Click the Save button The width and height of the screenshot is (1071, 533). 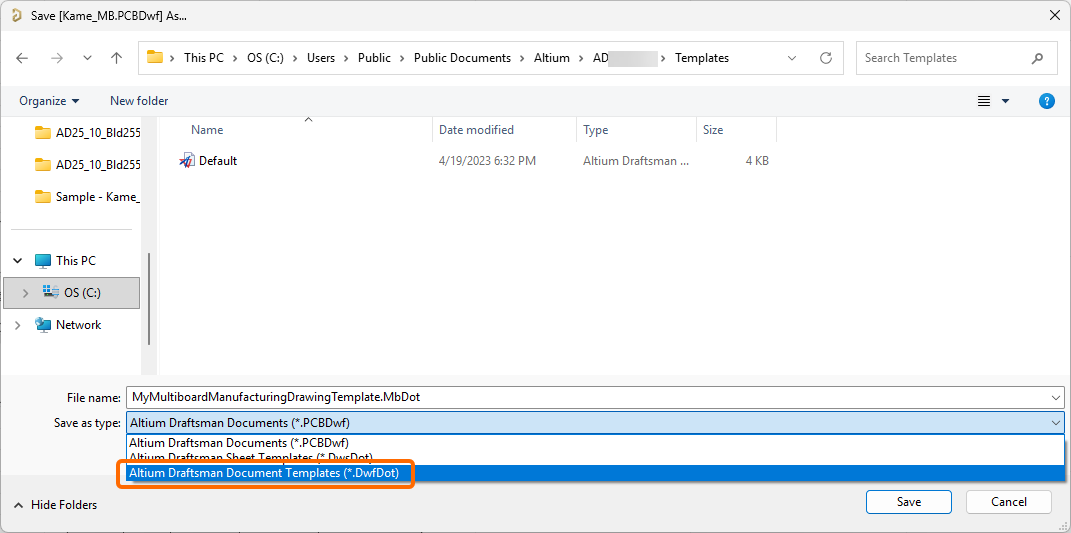click(x=908, y=502)
